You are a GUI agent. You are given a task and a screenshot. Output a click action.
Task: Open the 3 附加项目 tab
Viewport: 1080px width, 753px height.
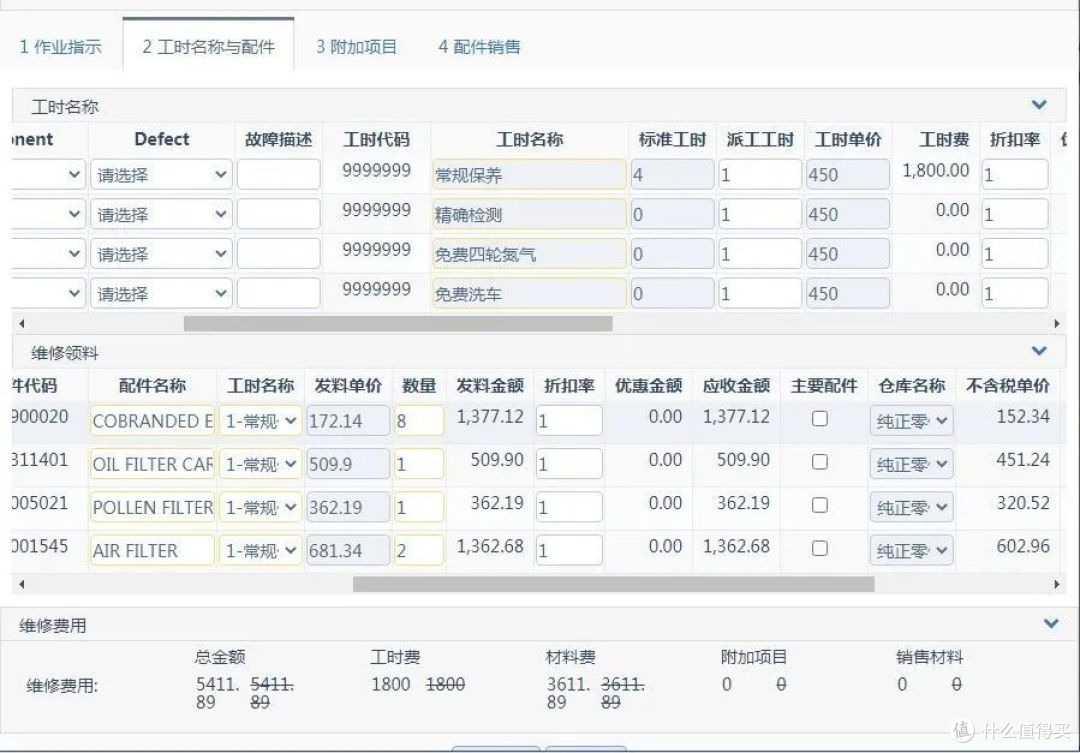point(357,47)
